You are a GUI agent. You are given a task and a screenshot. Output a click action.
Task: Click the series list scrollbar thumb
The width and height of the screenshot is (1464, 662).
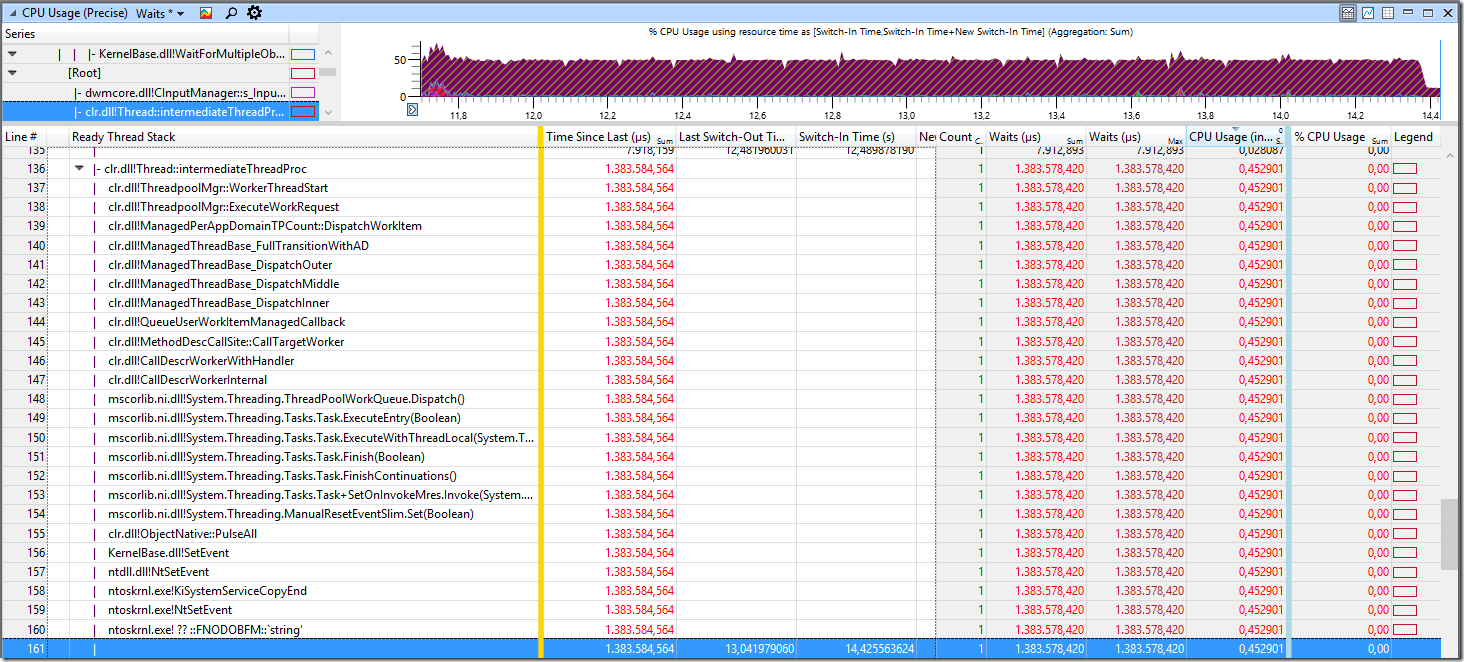tap(328, 72)
